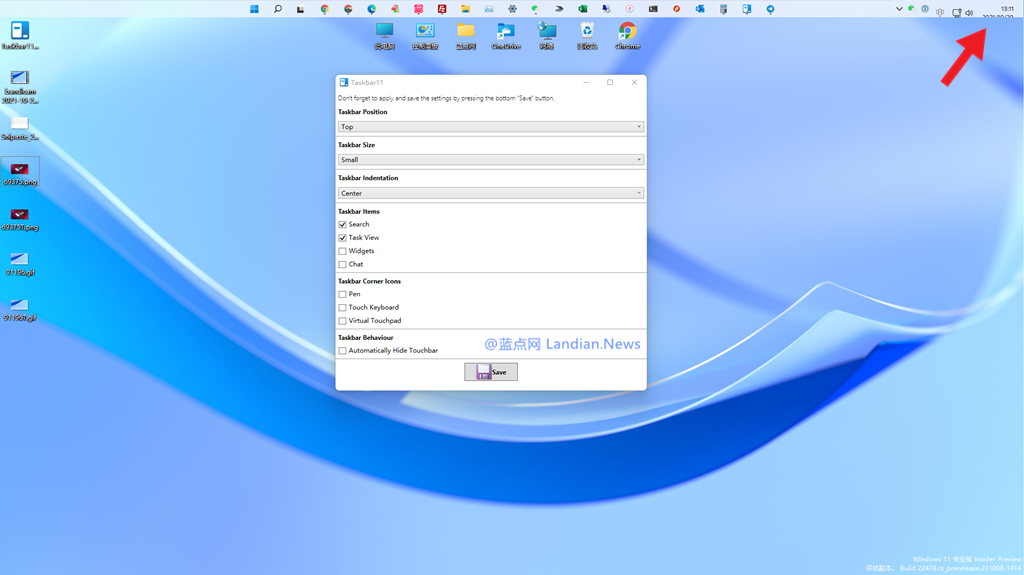Open the Taskbar Indentation dropdown showing Center

pos(490,193)
